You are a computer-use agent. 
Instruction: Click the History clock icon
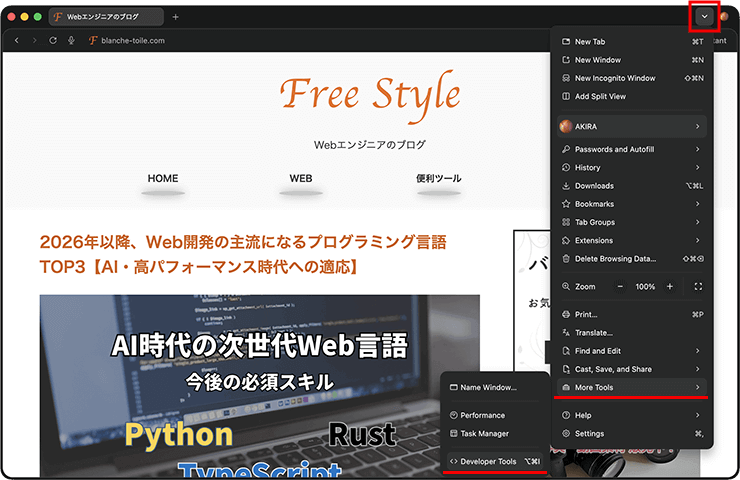tap(566, 168)
